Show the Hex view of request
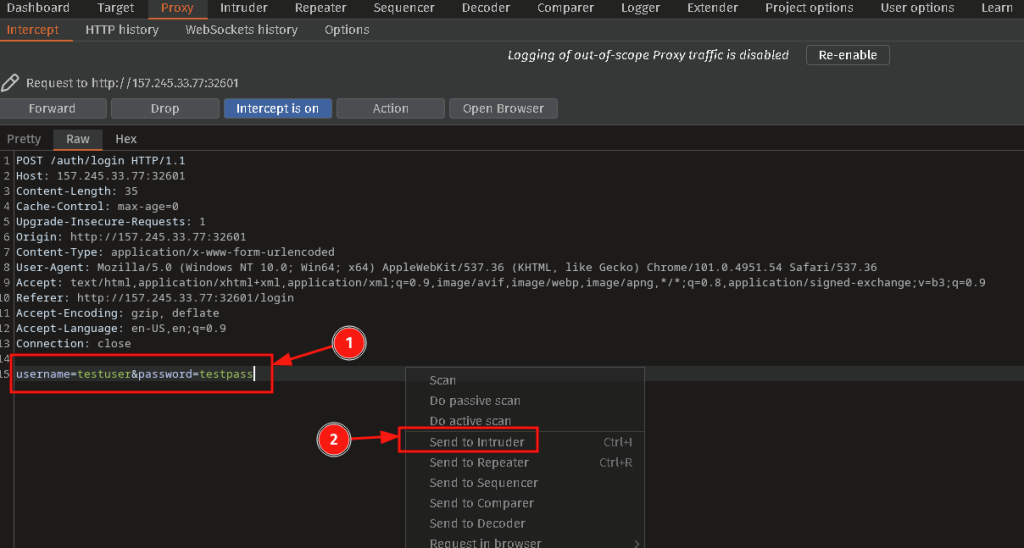 (x=126, y=139)
